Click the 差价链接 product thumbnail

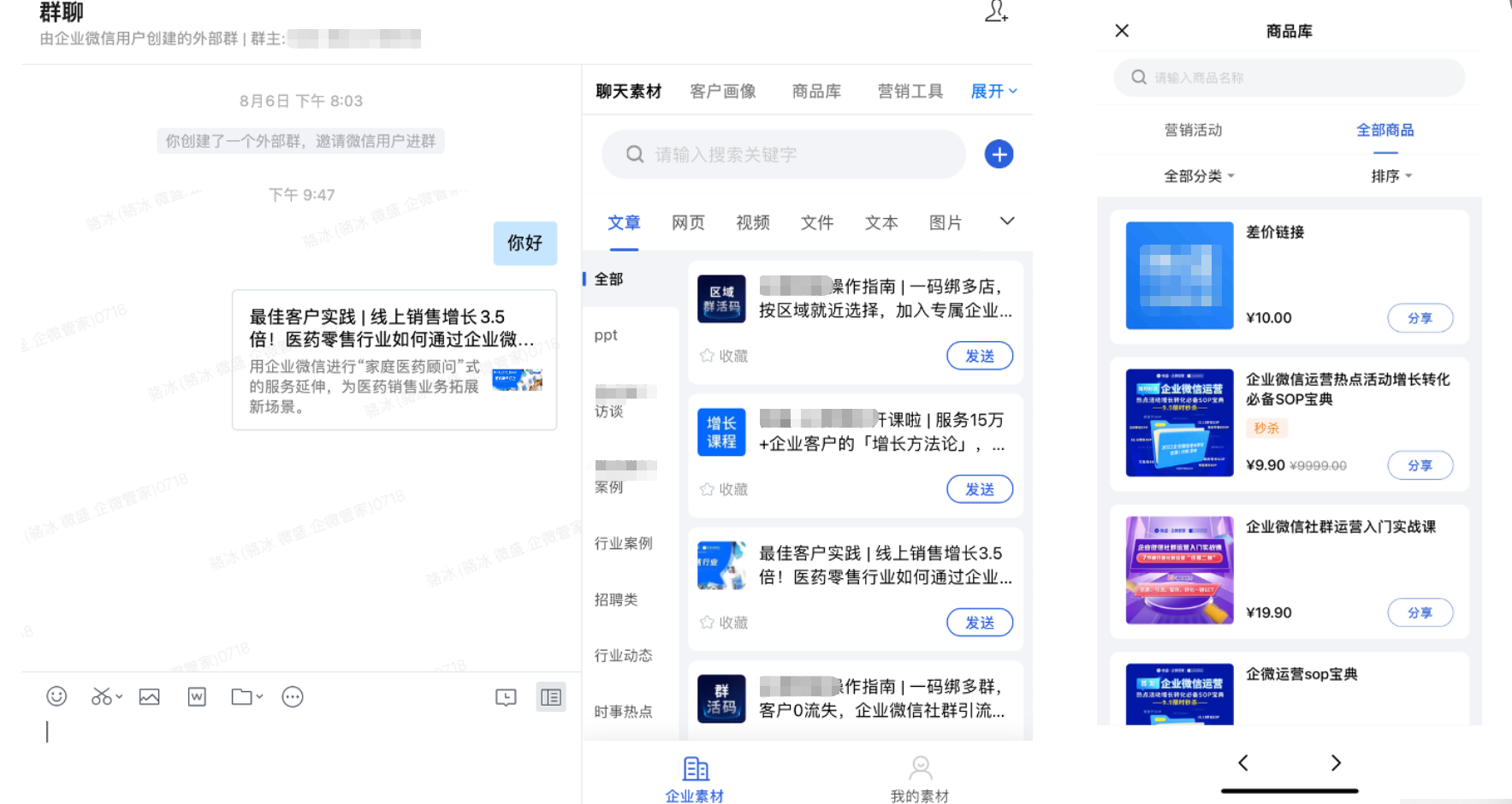(1179, 275)
